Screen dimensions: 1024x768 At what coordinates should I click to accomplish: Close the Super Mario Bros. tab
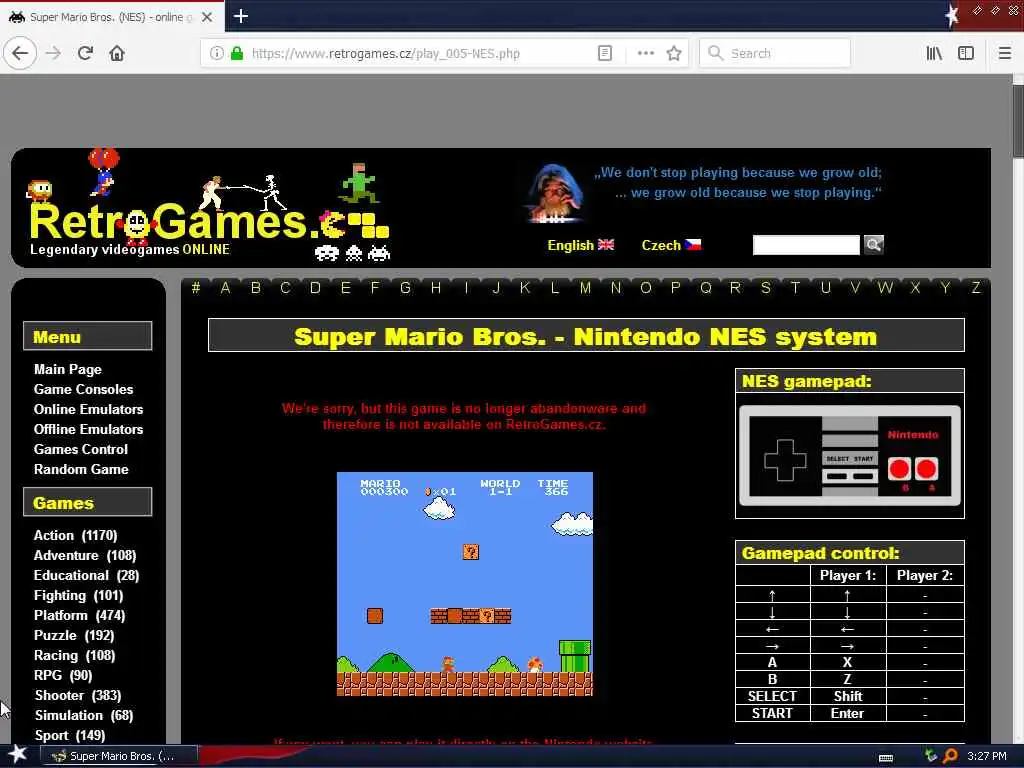[x=207, y=17]
